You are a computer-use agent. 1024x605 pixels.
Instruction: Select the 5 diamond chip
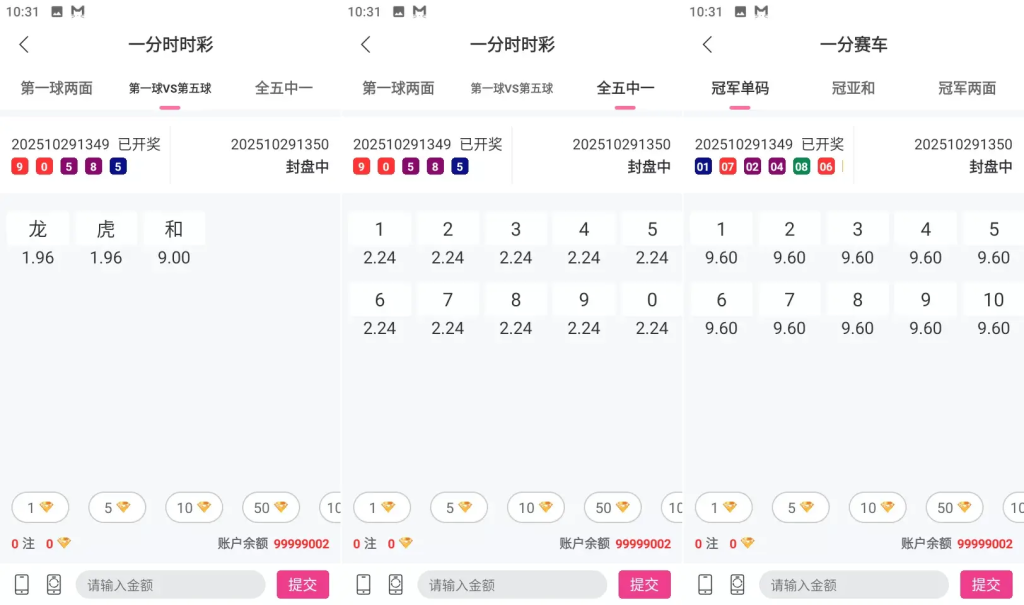pos(117,507)
